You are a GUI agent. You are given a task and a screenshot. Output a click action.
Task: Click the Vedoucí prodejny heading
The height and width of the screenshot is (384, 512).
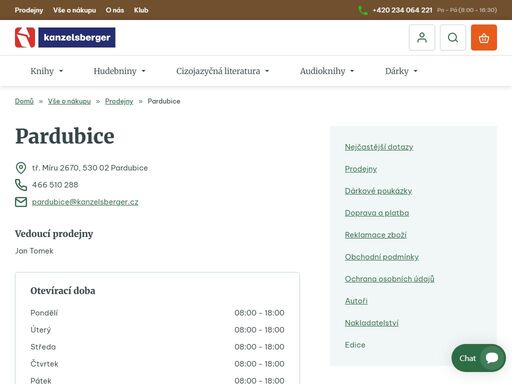[54, 234]
